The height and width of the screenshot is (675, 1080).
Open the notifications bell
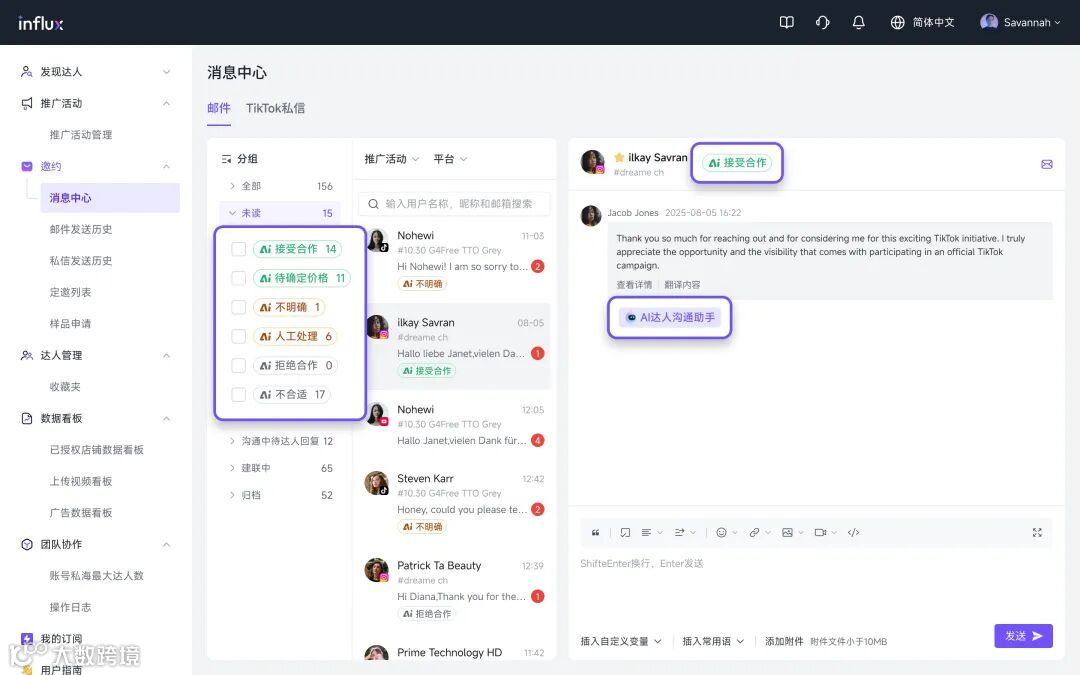click(858, 22)
